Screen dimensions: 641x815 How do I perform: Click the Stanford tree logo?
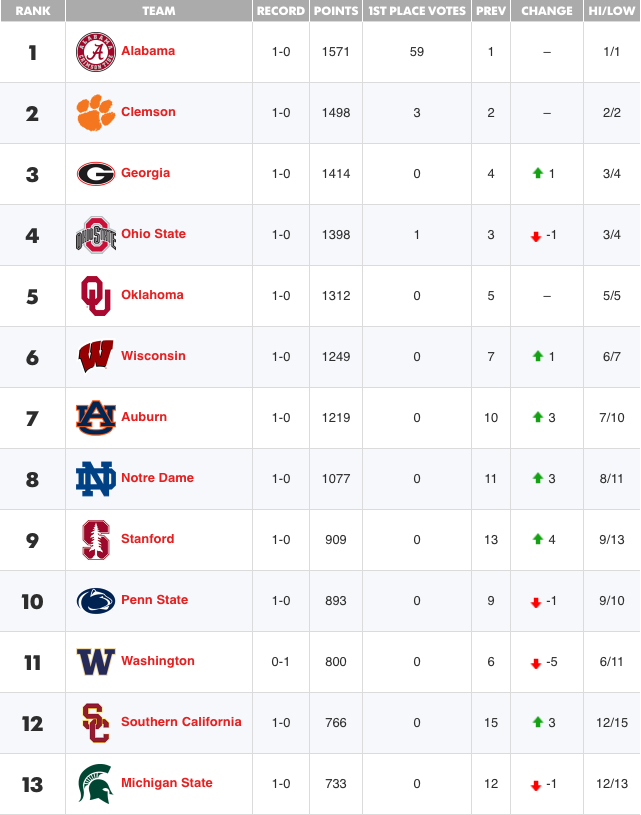96,540
